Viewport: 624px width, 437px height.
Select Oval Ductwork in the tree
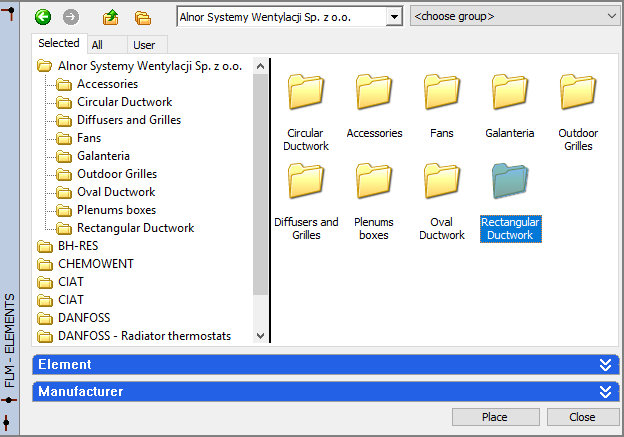click(116, 192)
